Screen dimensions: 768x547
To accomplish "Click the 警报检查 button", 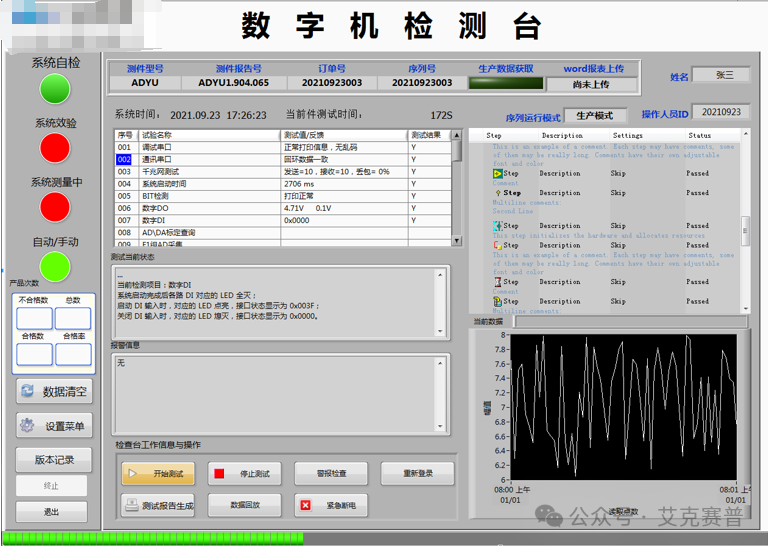I will pyautogui.click(x=331, y=474).
